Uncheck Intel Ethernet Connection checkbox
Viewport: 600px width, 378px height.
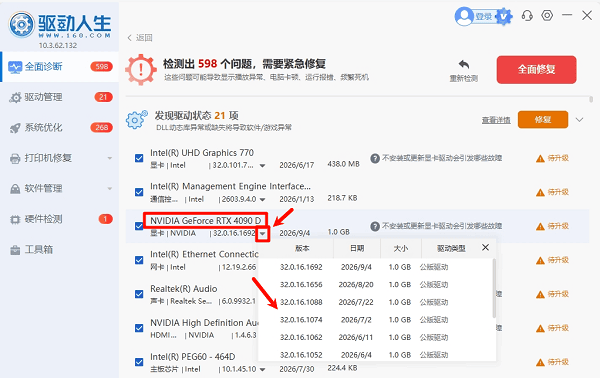click(x=139, y=261)
